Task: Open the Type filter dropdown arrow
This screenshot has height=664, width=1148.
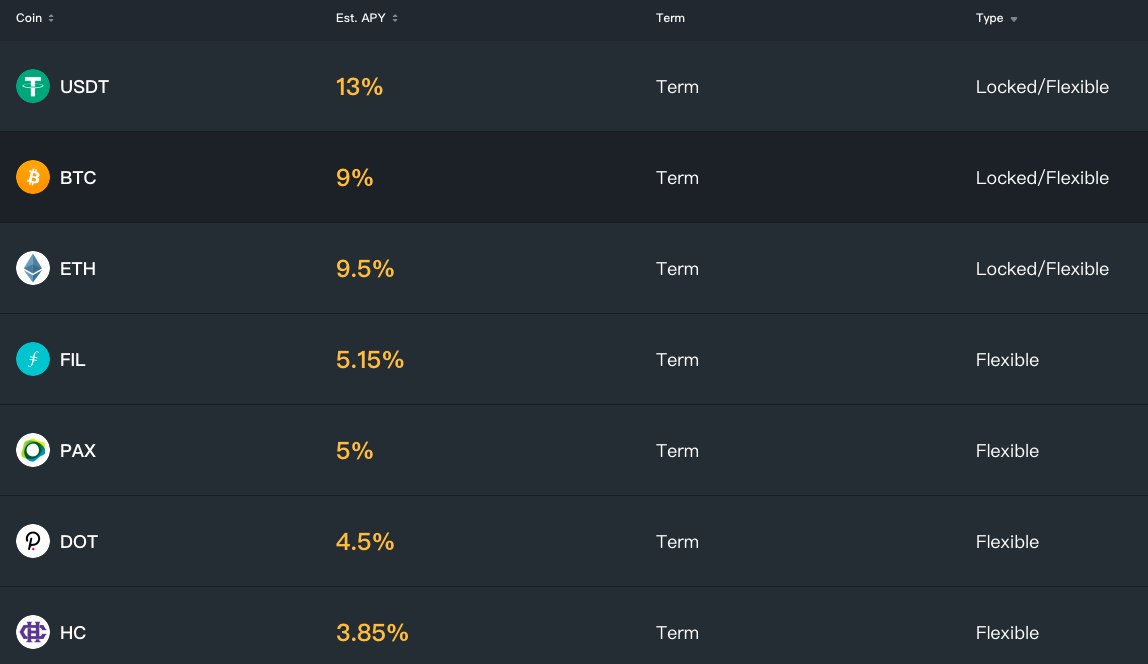Action: (x=1014, y=19)
